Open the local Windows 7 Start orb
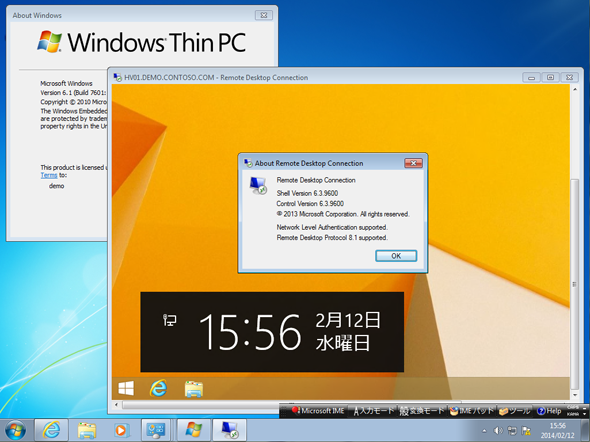The image size is (590, 442). pyautogui.click(x=15, y=430)
